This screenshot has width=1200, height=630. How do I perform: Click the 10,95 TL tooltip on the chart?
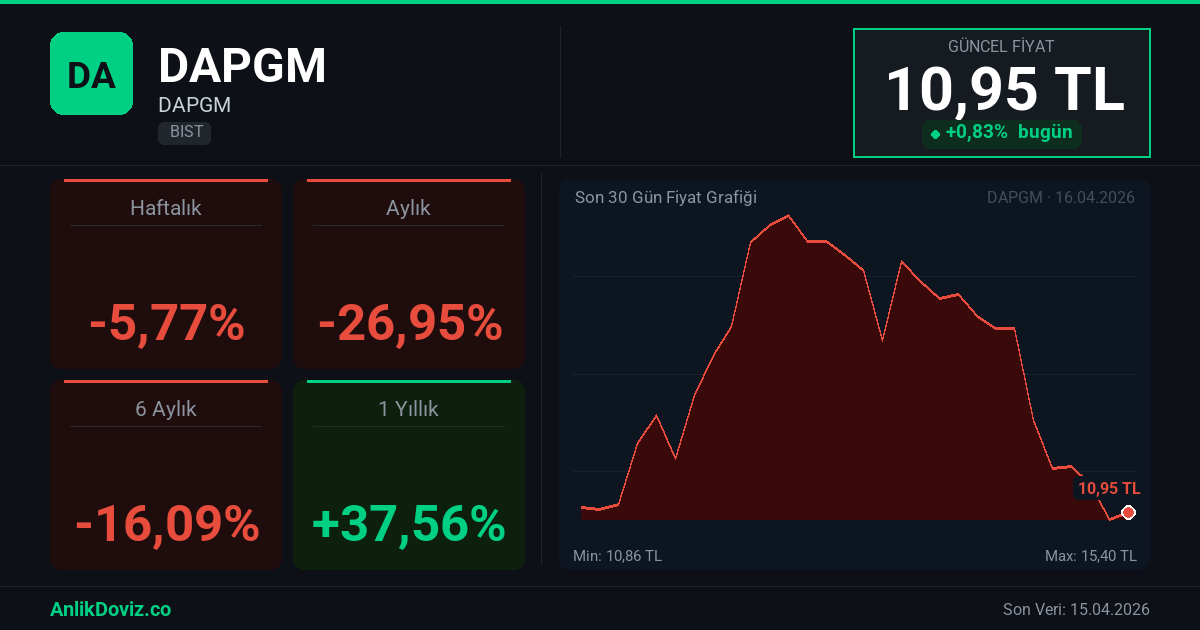pos(1108,488)
